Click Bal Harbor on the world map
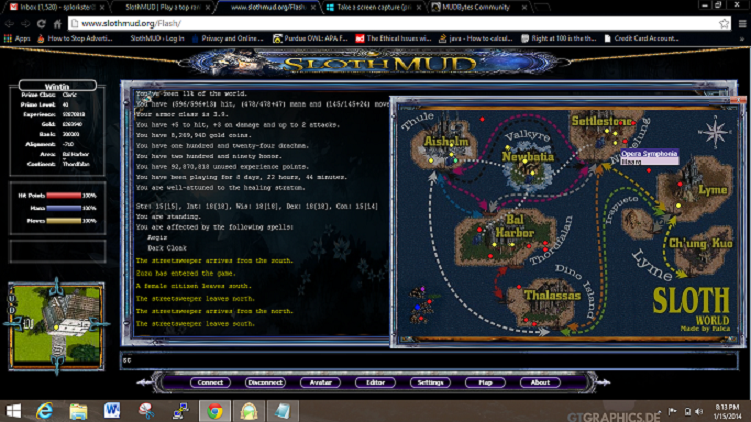This screenshot has width=751, height=422. (x=514, y=226)
